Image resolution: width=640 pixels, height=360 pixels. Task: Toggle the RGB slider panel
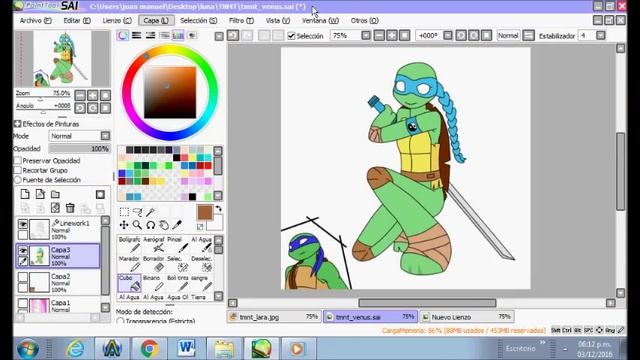tap(136, 36)
